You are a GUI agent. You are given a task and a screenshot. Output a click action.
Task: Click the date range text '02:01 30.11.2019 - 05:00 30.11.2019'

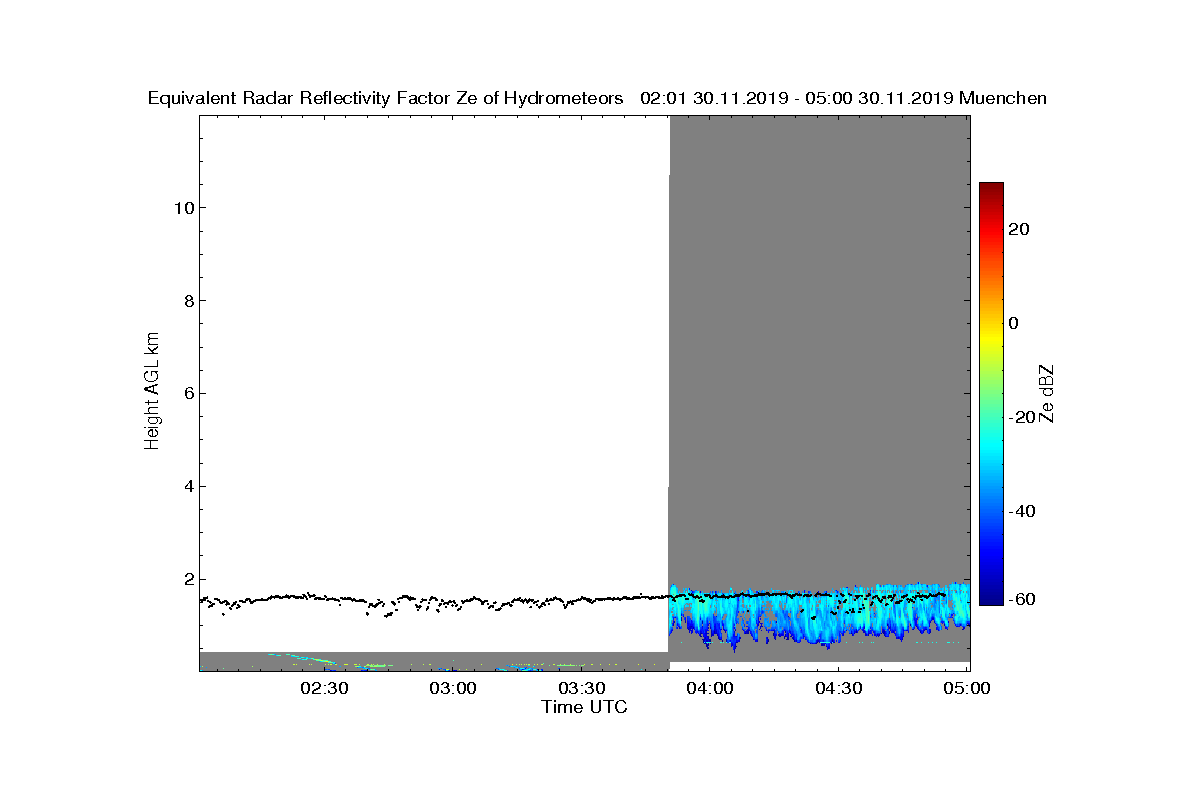(x=796, y=98)
